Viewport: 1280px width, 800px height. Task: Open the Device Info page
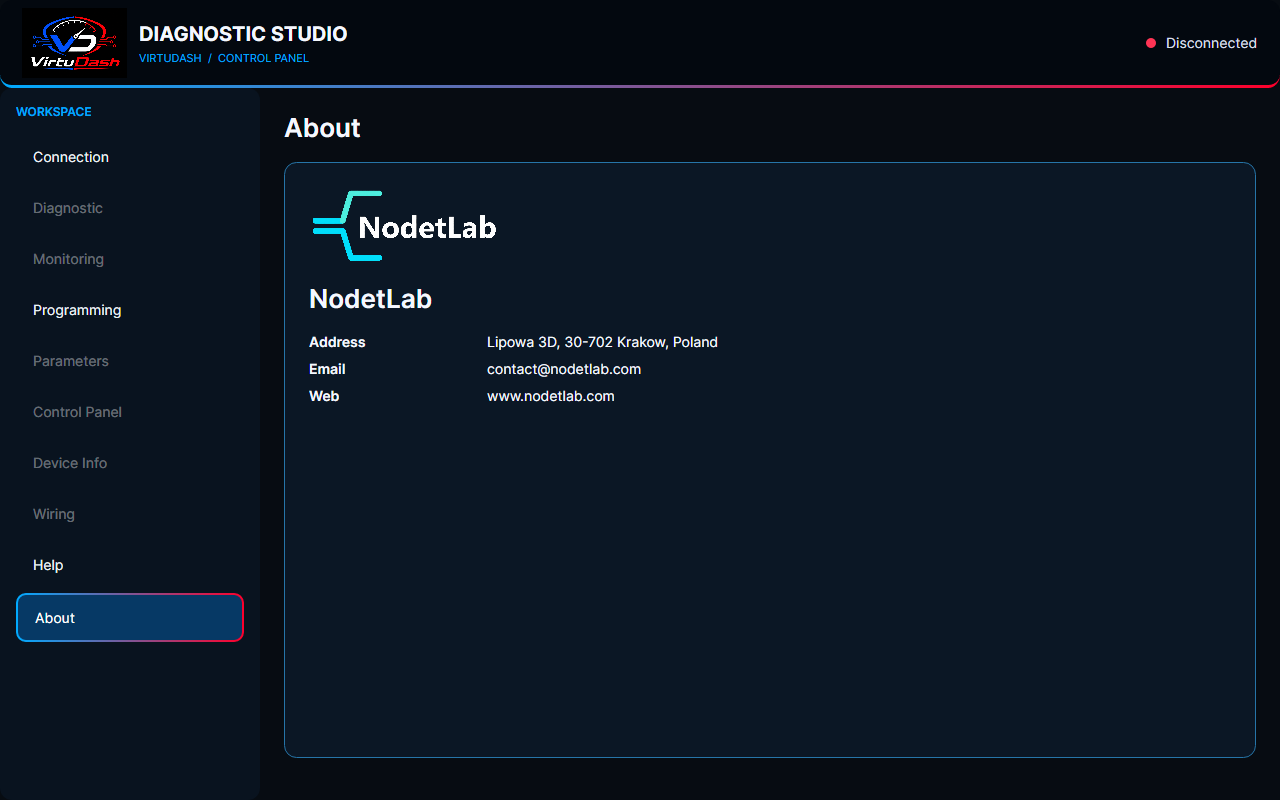130,463
